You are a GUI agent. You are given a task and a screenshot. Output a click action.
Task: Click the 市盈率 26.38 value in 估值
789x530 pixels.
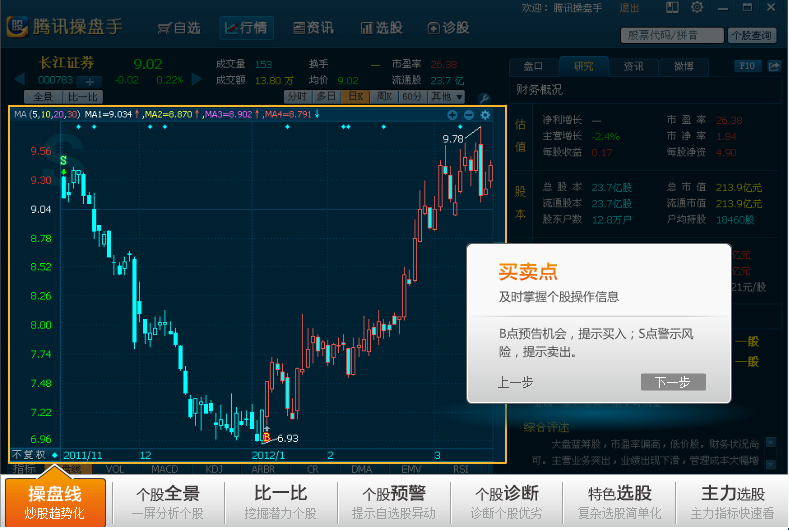729,120
